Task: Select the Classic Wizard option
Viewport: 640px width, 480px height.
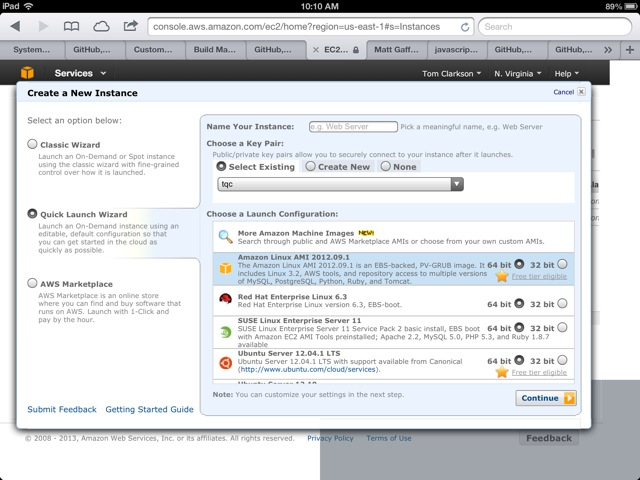Action: coord(32,144)
